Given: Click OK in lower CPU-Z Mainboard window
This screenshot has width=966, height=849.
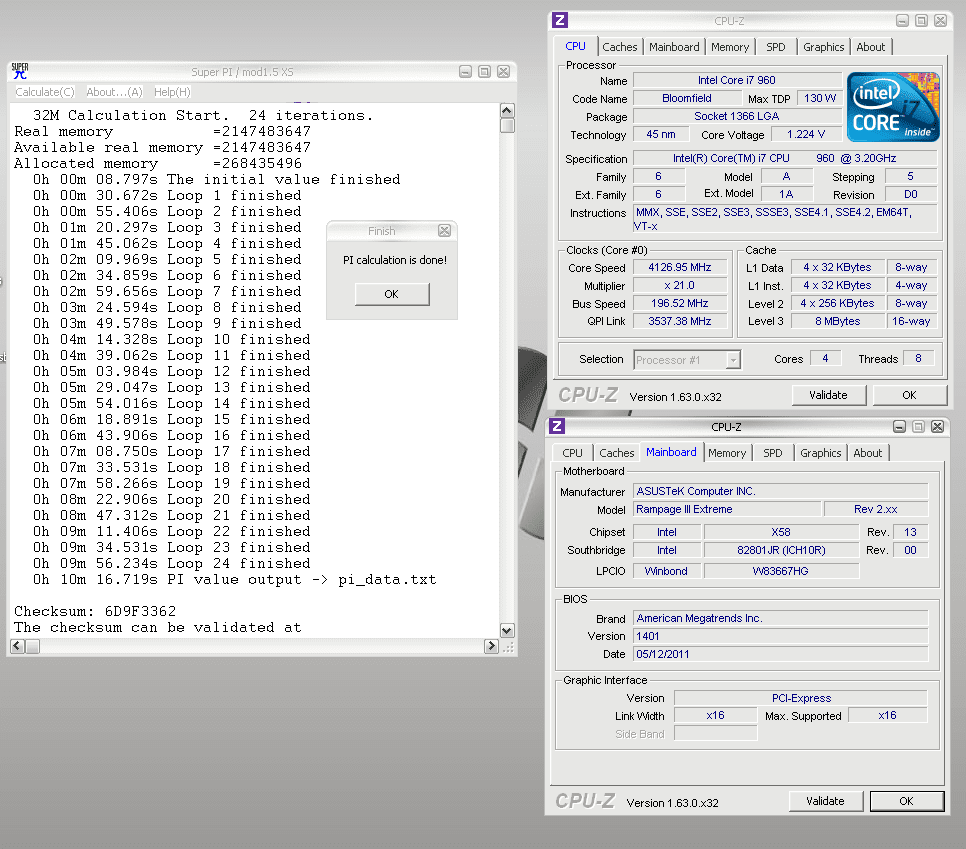Looking at the screenshot, I should tap(906, 801).
